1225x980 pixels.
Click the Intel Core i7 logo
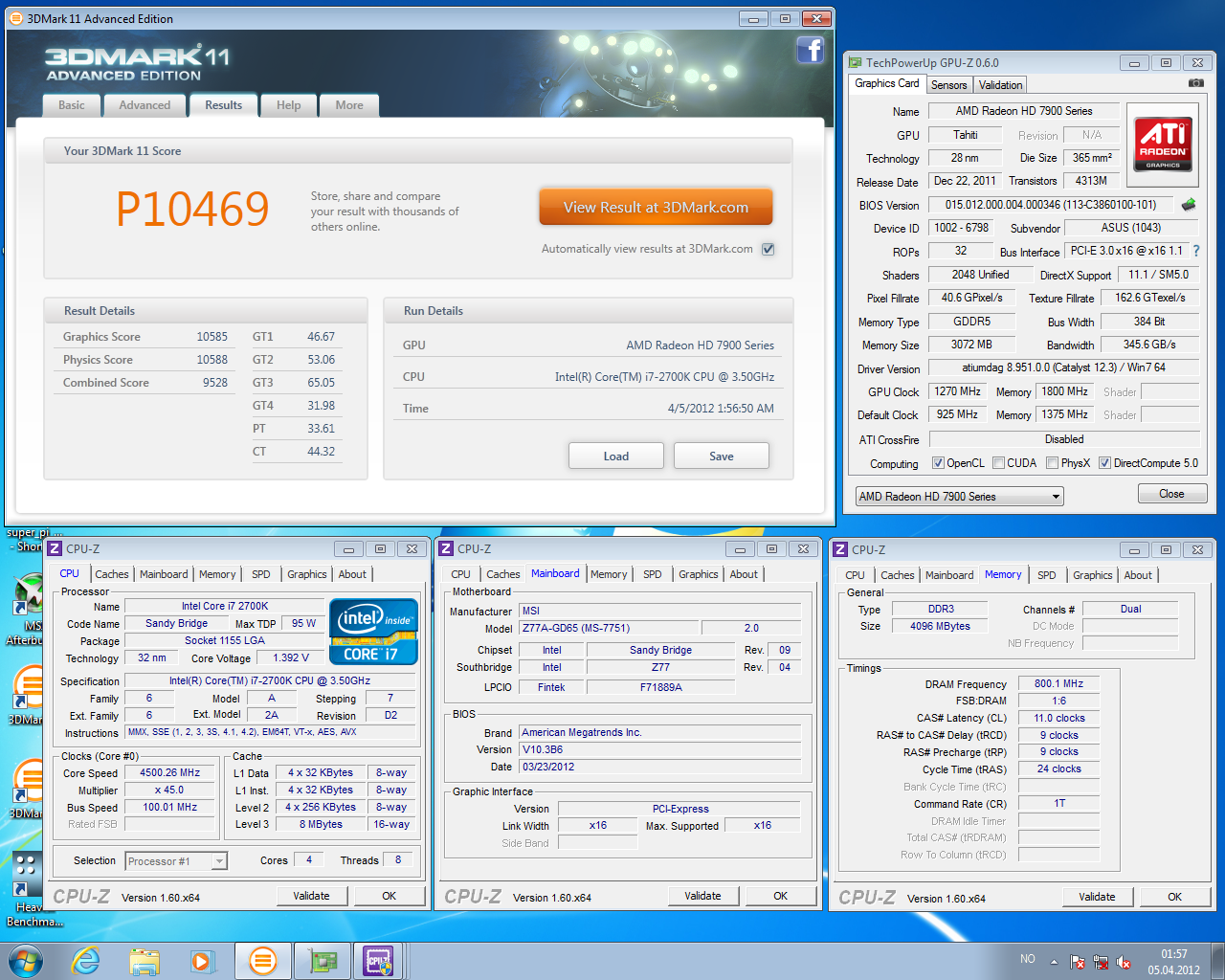373,632
